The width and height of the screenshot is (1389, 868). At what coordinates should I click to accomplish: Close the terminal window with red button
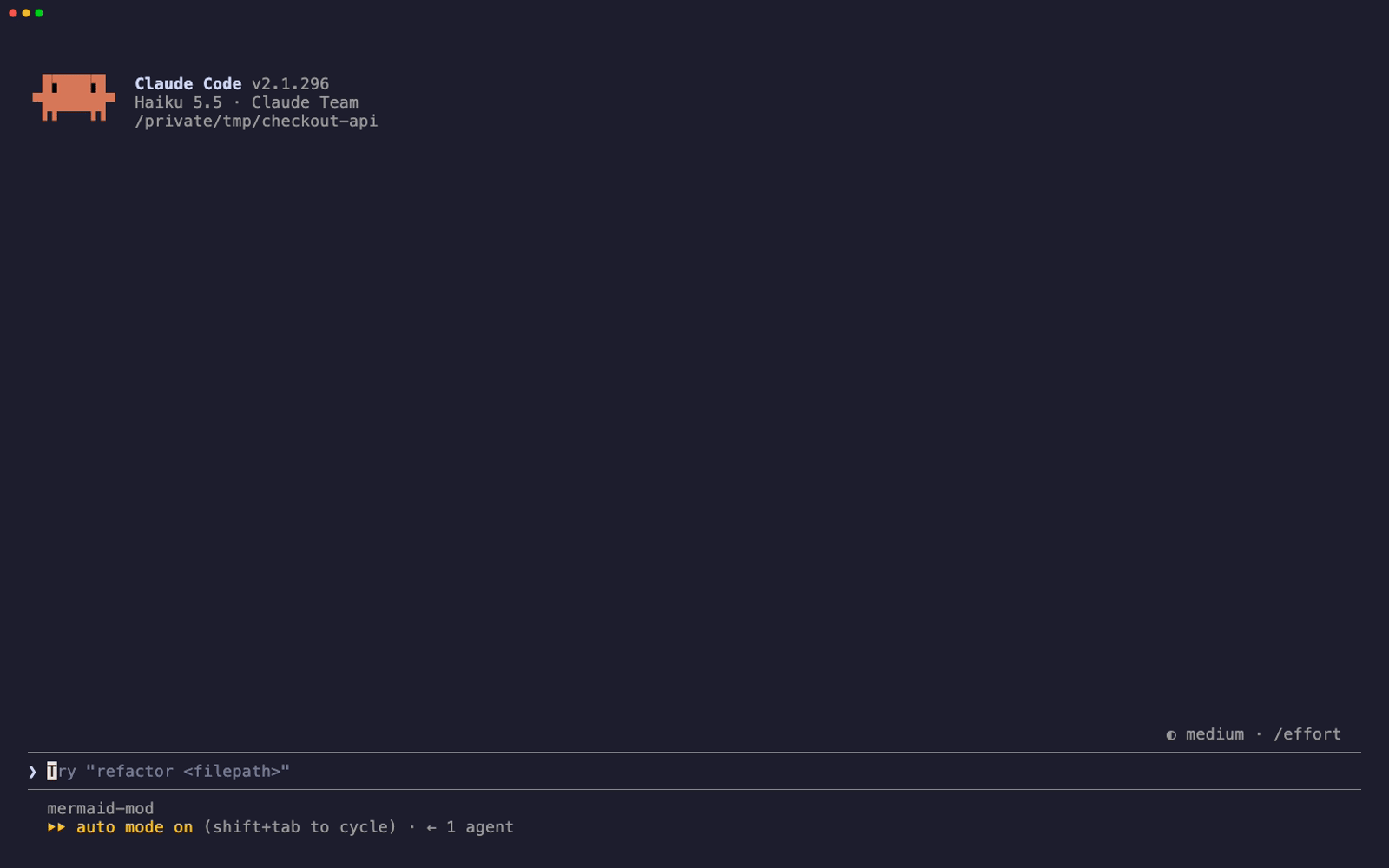(13, 13)
